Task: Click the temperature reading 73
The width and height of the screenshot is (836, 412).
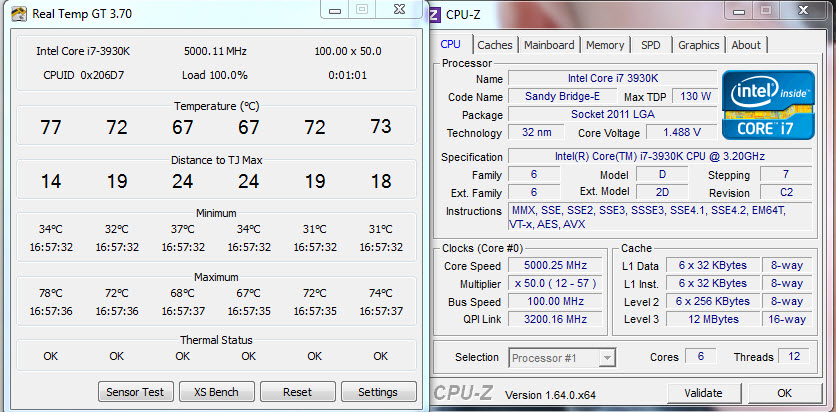Action: pos(381,126)
